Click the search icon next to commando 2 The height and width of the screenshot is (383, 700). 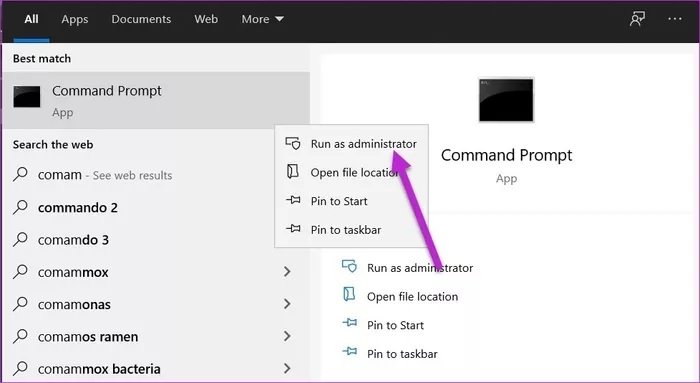click(x=21, y=207)
